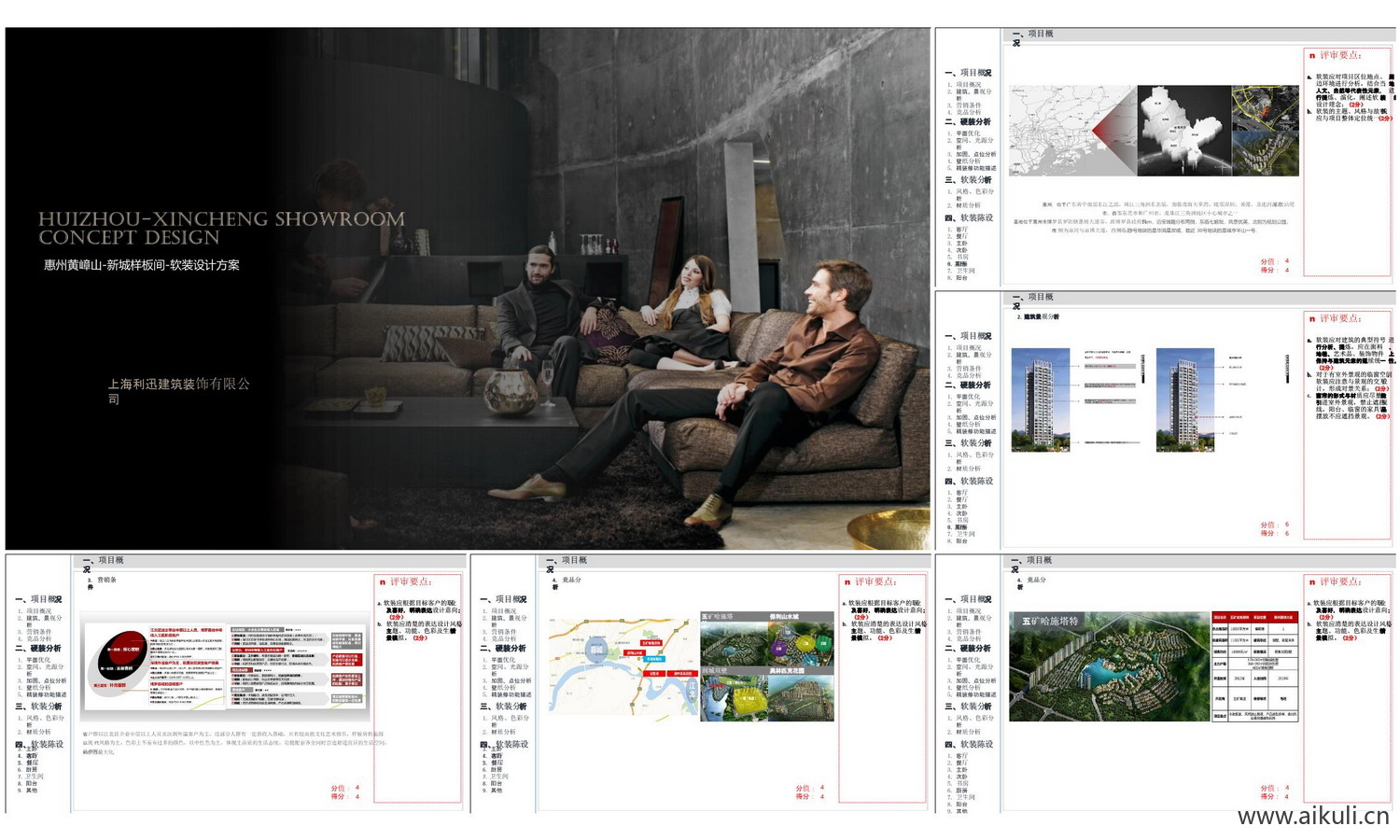Click '三、软装分析' outline heading in bottom-left slide

pos(39,707)
